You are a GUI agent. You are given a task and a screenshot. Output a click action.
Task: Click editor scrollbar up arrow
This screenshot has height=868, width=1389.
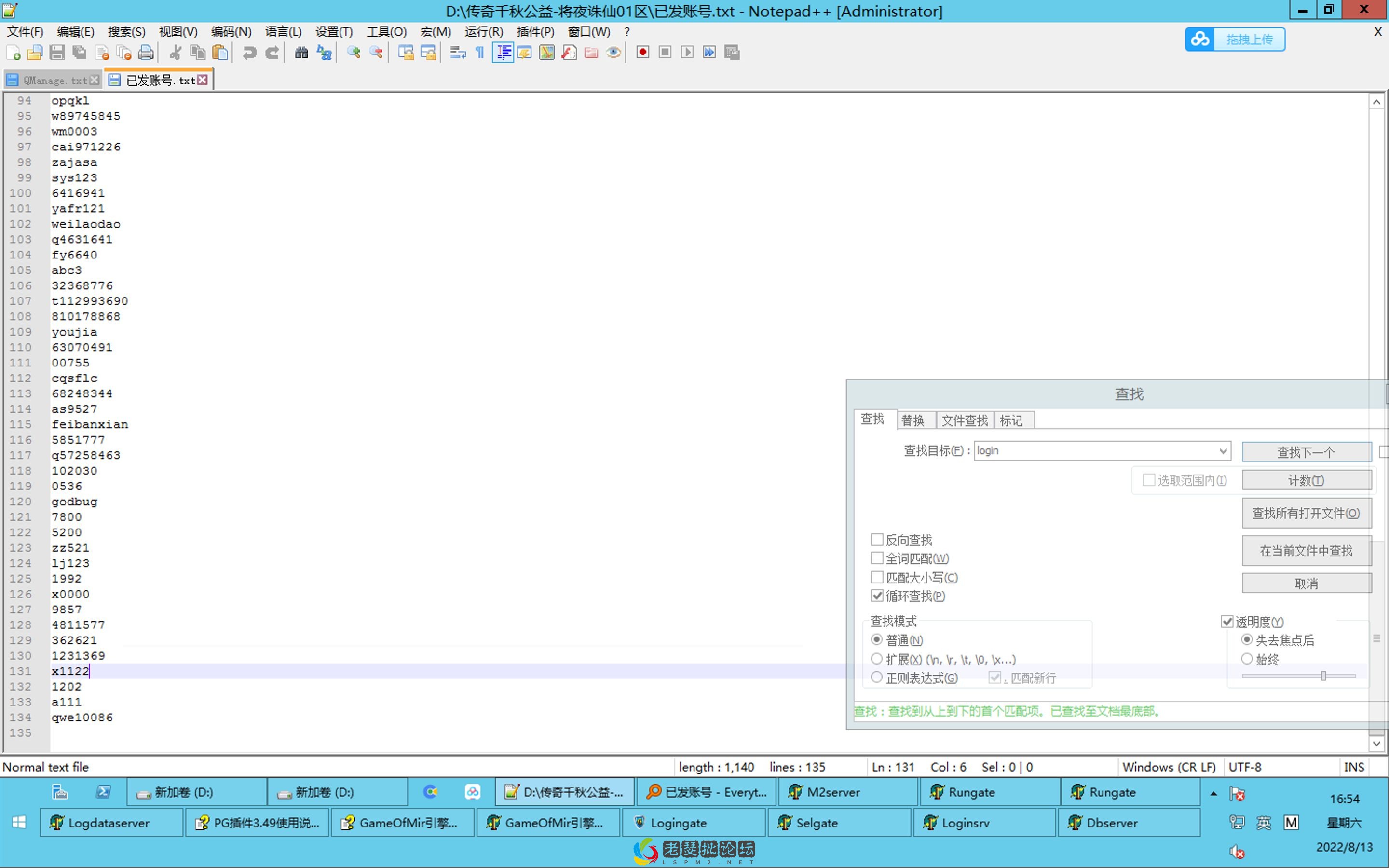[x=1376, y=102]
